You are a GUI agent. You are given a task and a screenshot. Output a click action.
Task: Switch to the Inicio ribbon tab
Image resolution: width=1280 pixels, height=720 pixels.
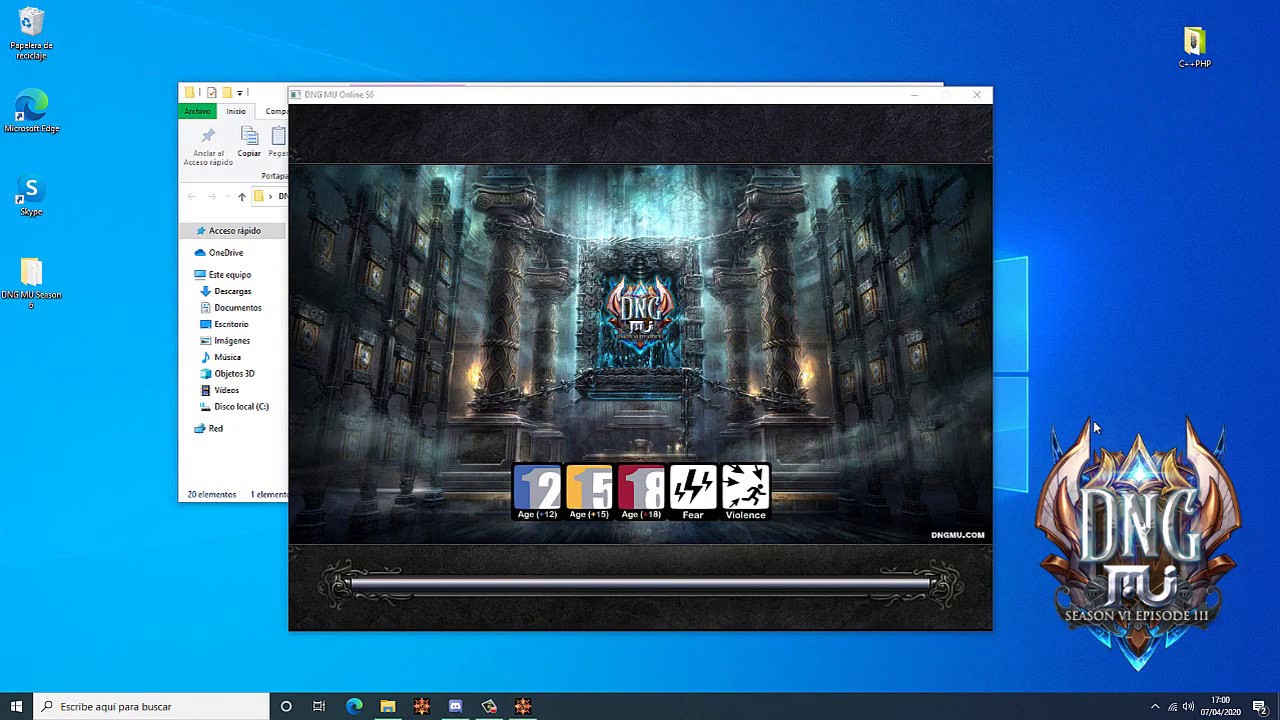point(236,111)
